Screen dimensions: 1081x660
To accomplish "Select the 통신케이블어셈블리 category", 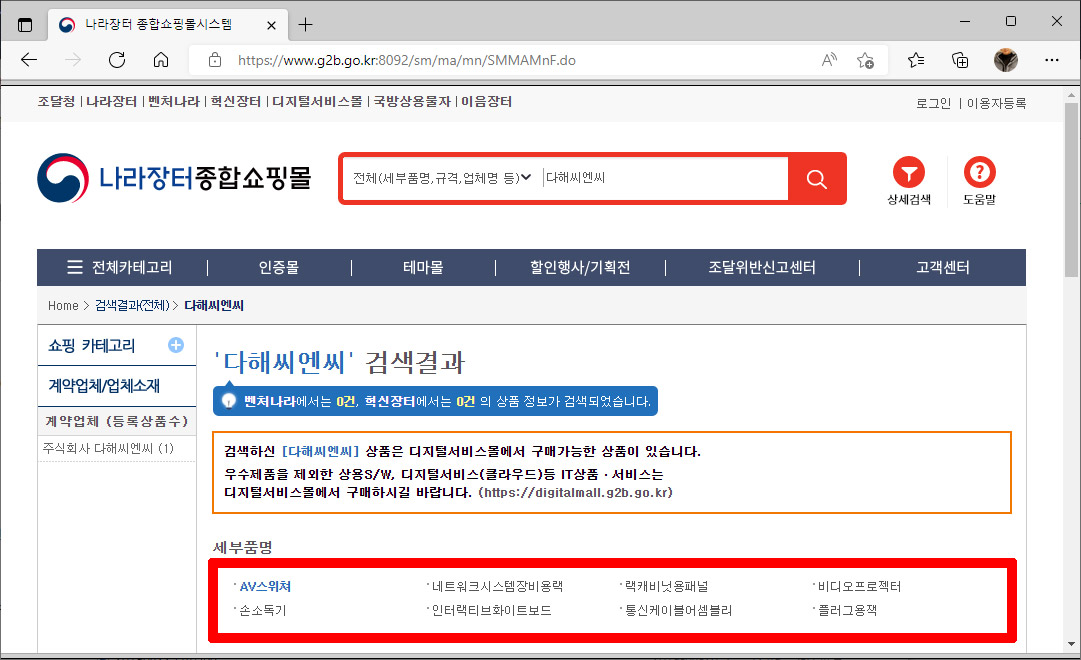I will point(678,610).
